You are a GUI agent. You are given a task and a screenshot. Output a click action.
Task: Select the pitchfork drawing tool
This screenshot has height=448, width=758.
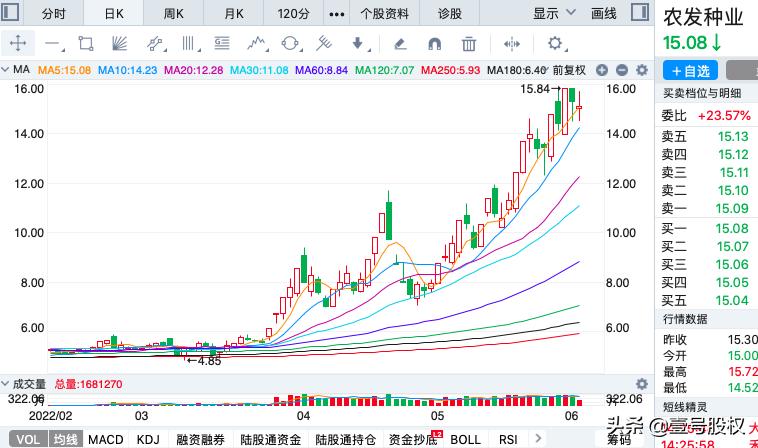[x=324, y=43]
